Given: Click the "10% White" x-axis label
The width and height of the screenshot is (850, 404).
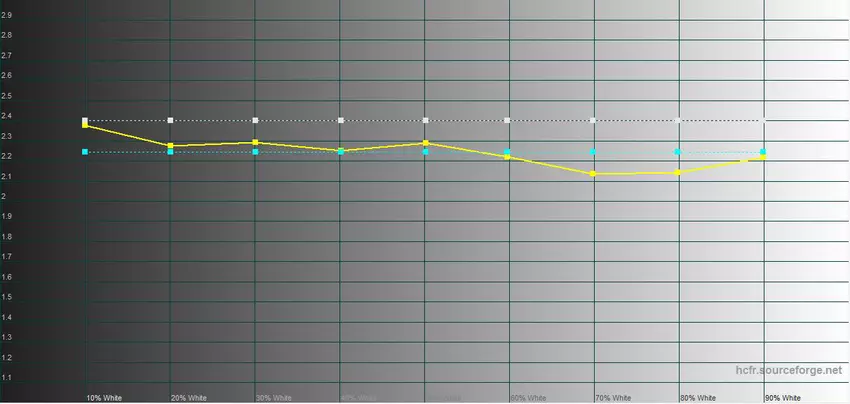Looking at the screenshot, I should (x=104, y=397).
